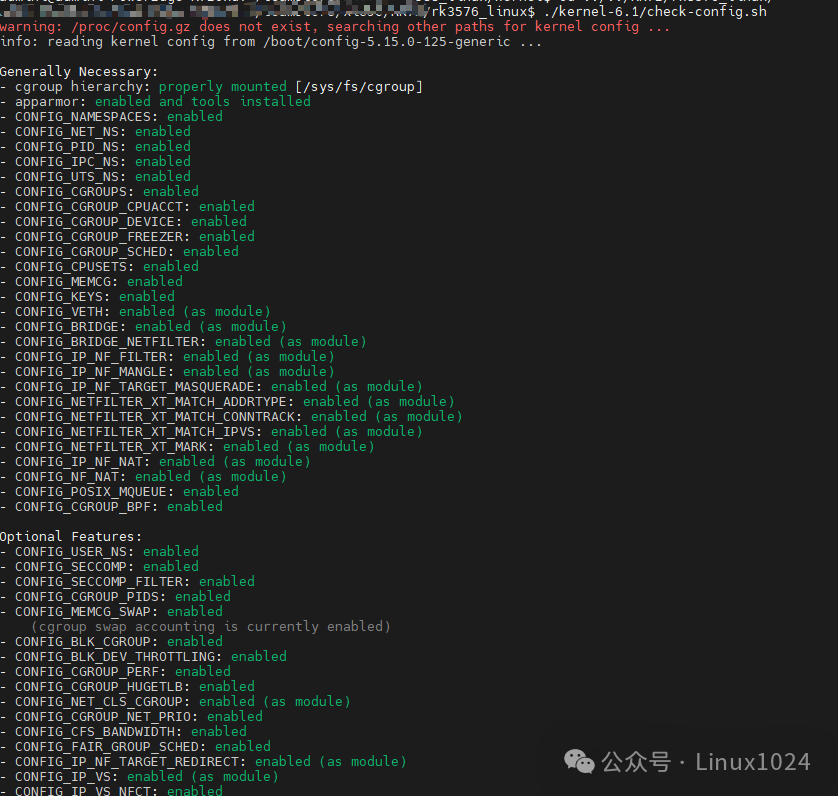Click the Optional Features: section header
This screenshot has width=838, height=796.
tap(70, 536)
